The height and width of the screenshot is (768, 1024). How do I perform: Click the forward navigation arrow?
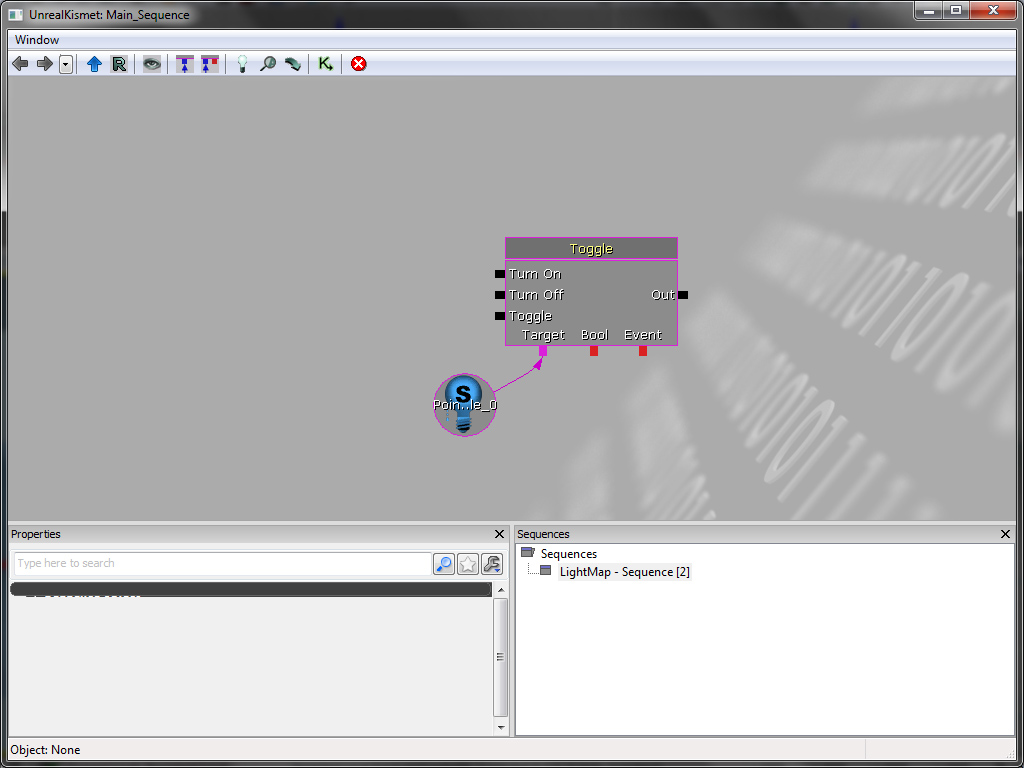(44, 64)
